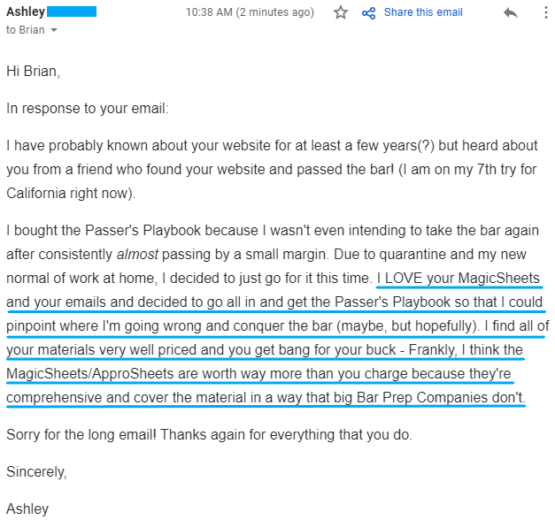
Task: Click the share network icon
Action: (x=368, y=13)
